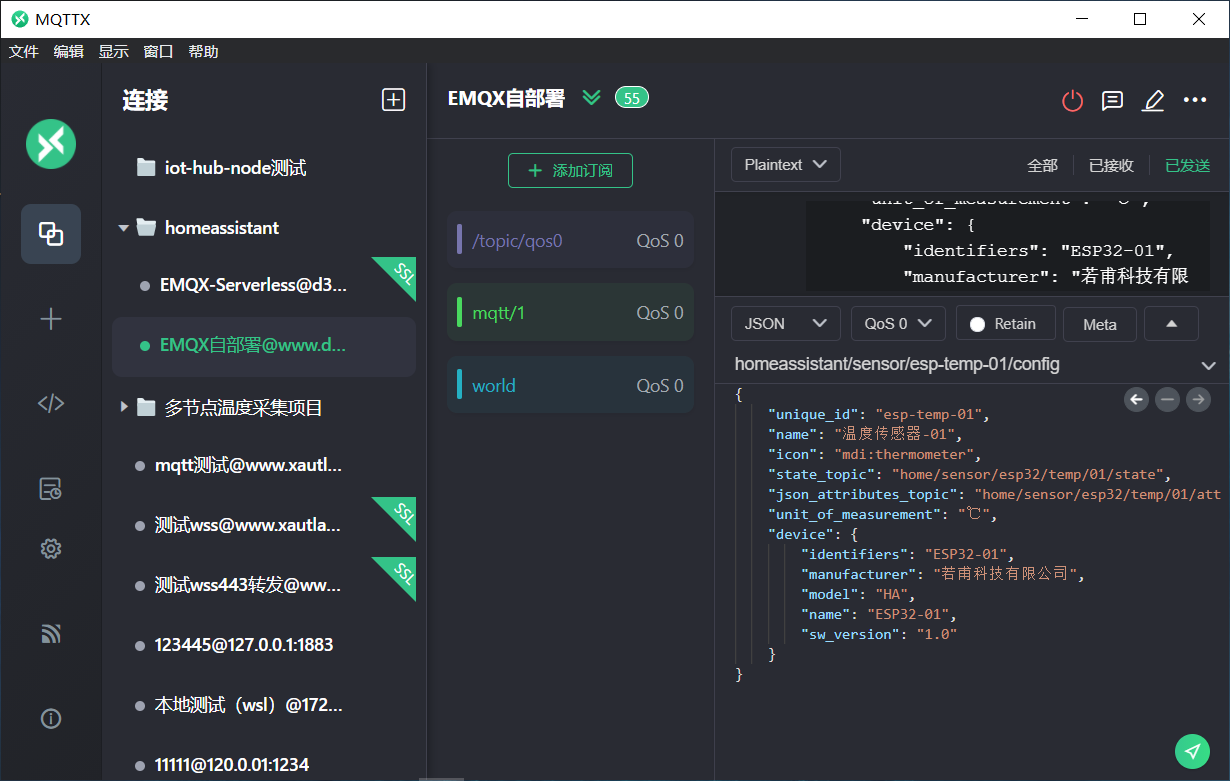Click the edit connection pencil icon
Image resolution: width=1230 pixels, height=781 pixels.
click(1153, 100)
